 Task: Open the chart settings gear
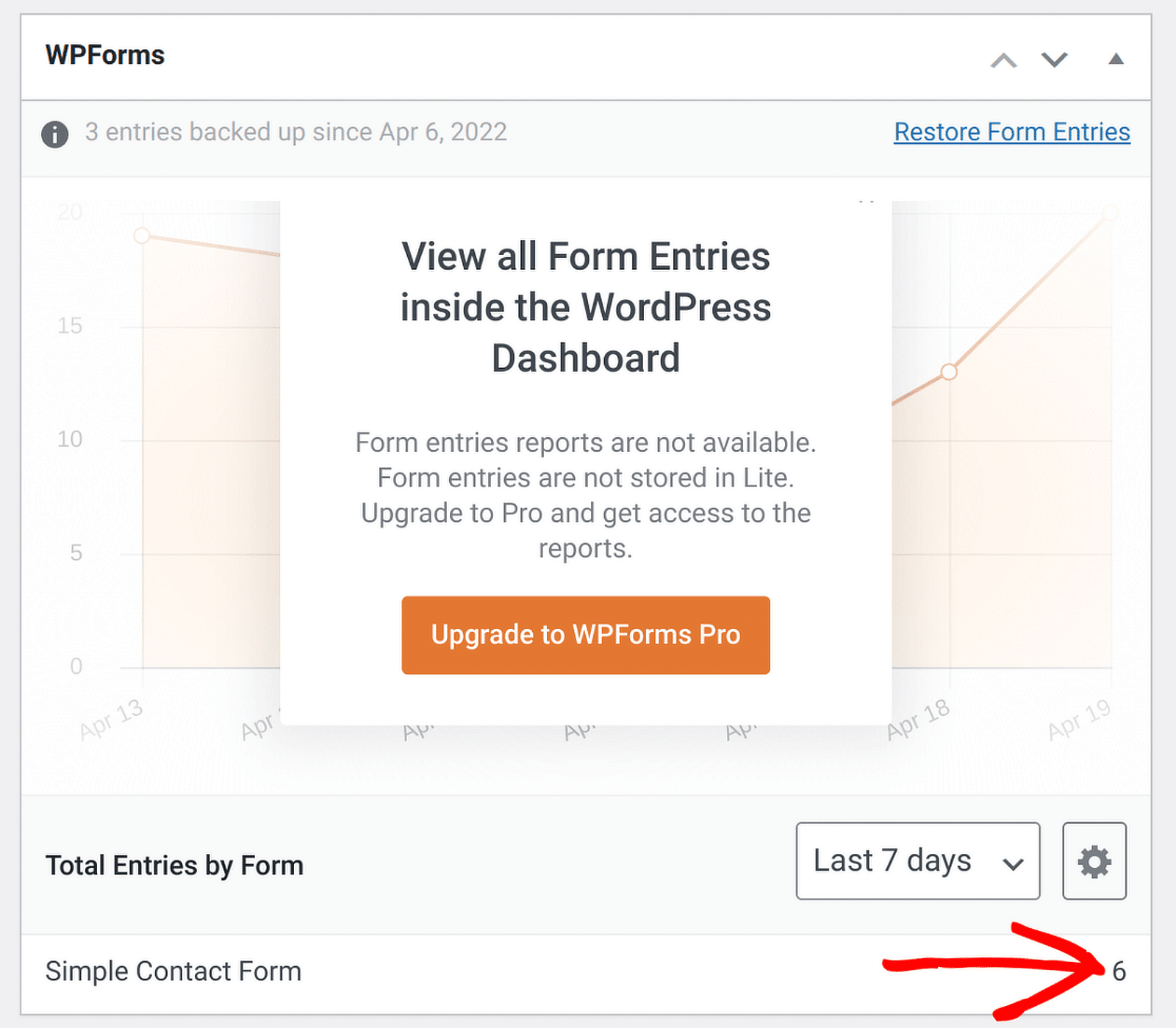[x=1094, y=860]
